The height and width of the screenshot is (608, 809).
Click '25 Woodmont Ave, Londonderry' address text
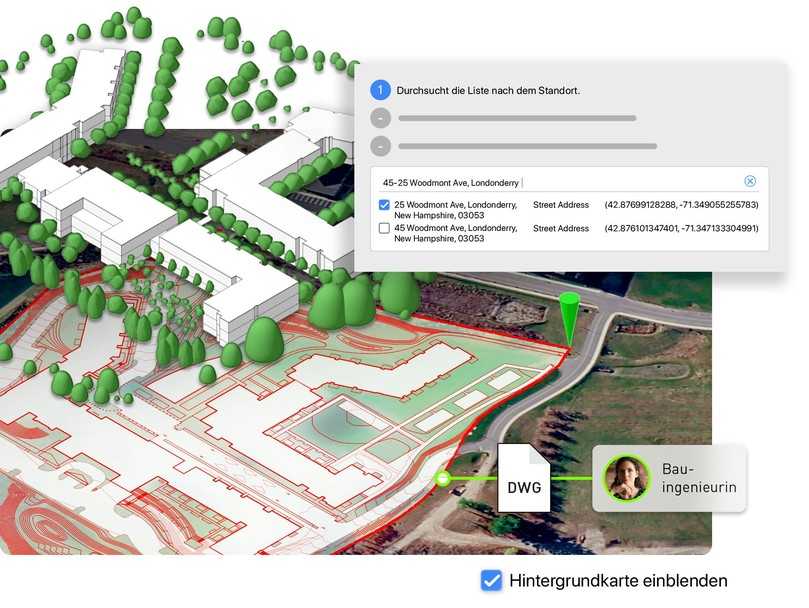coord(455,210)
